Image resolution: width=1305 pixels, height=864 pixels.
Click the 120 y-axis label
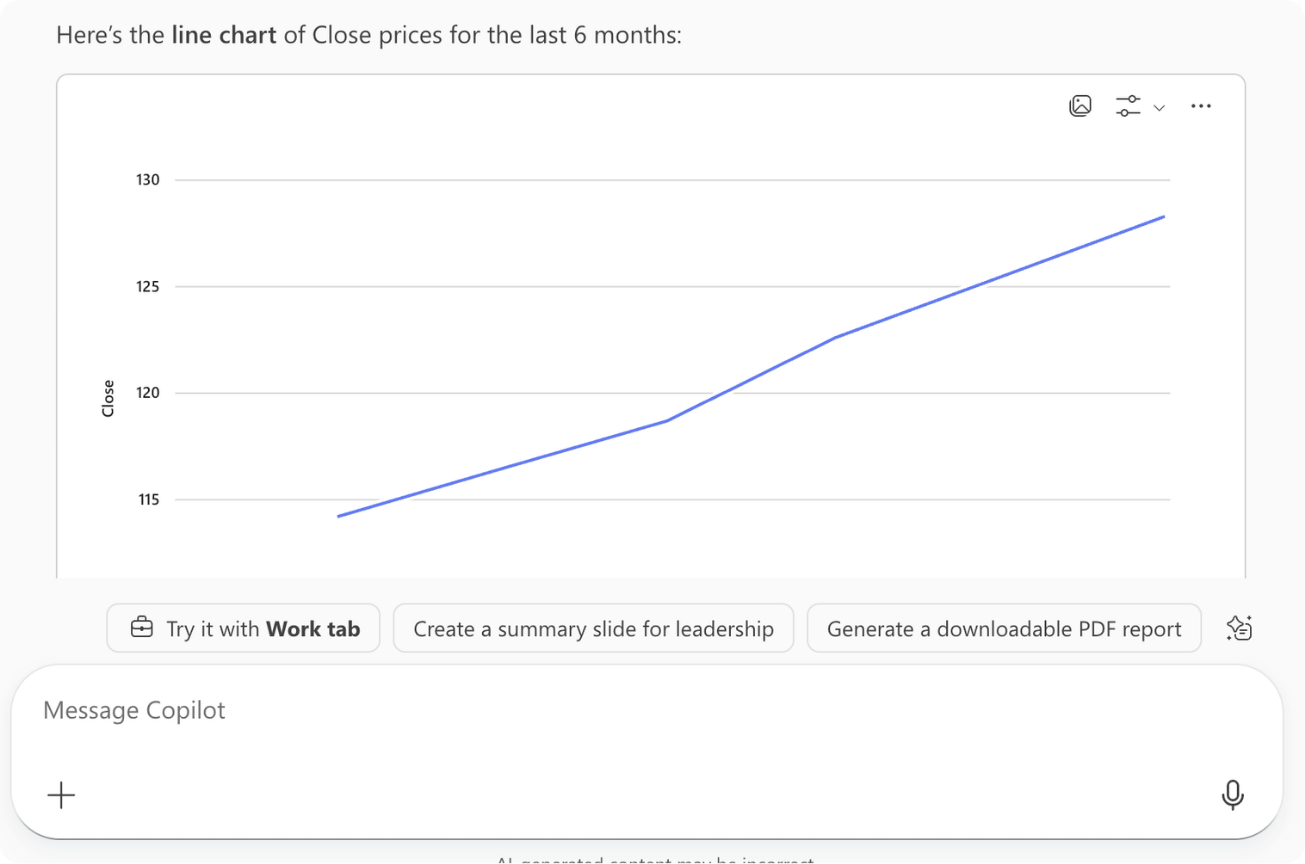148,393
